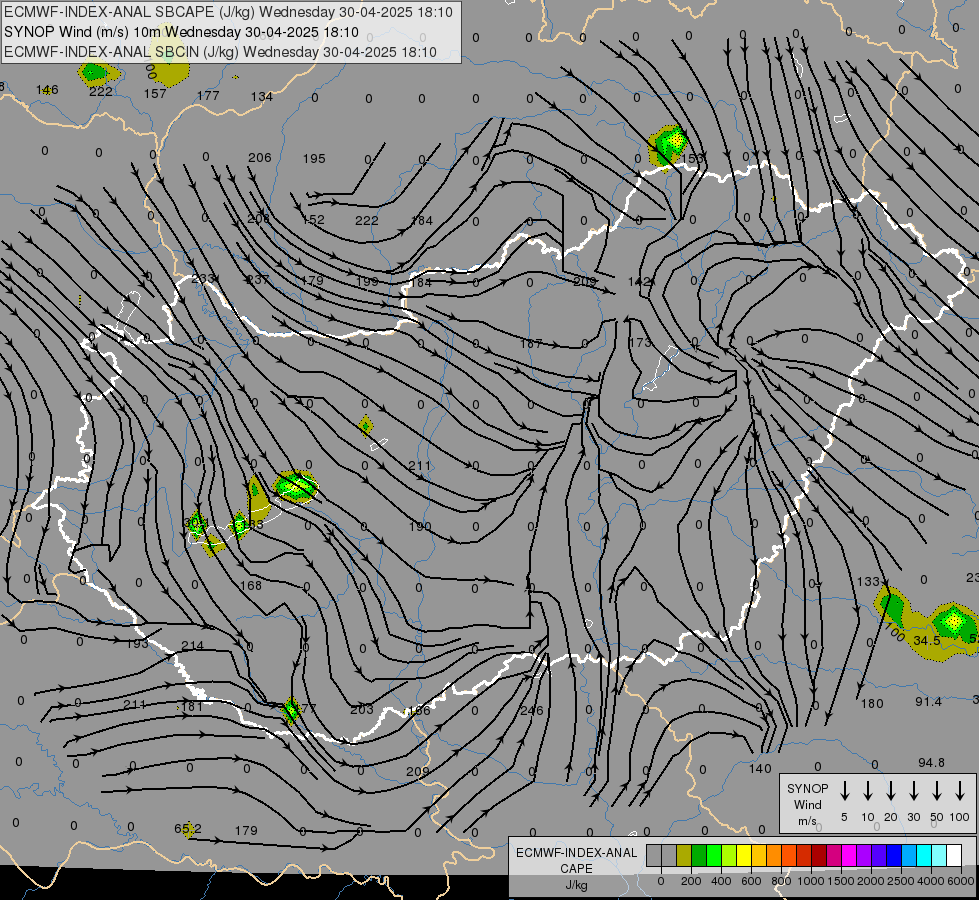The image size is (979, 900).
Task: Click the SYNOP label in wind legend
Action: pos(807,788)
